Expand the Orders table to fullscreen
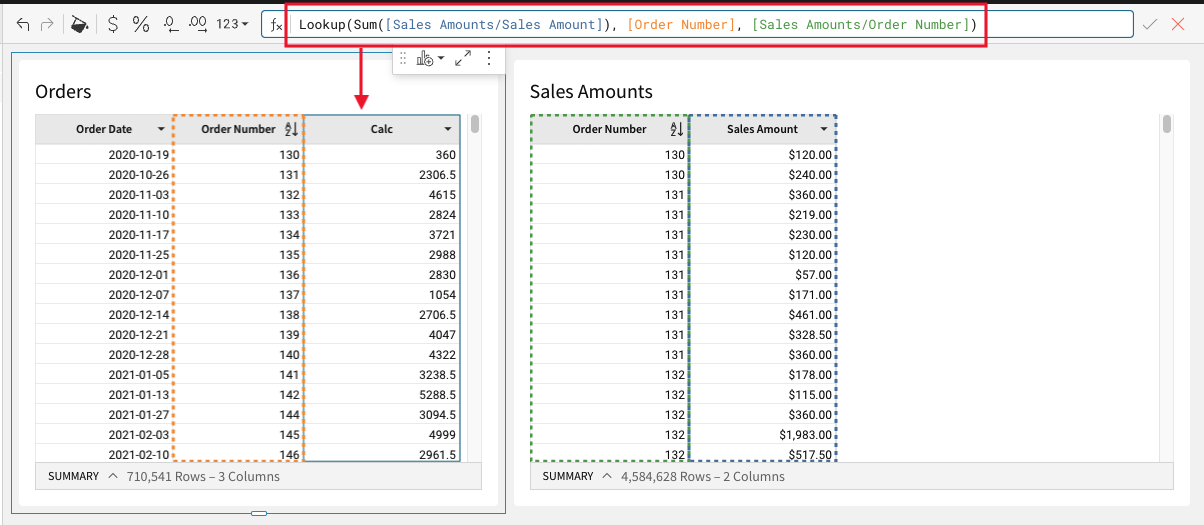Image resolution: width=1204 pixels, height=525 pixels. 462,59
